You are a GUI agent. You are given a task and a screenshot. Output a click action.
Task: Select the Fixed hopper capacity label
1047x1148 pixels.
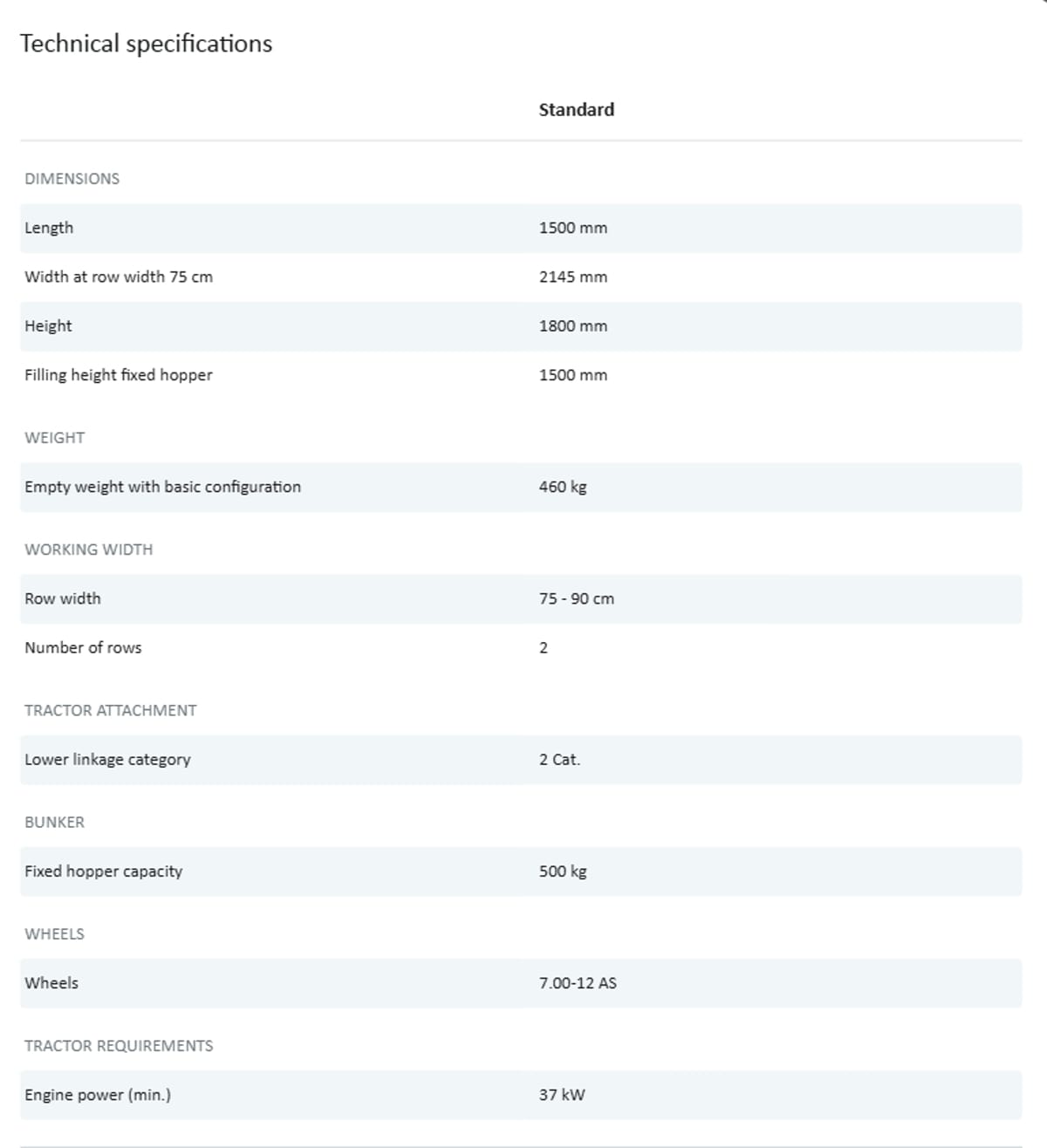pyautogui.click(x=103, y=871)
